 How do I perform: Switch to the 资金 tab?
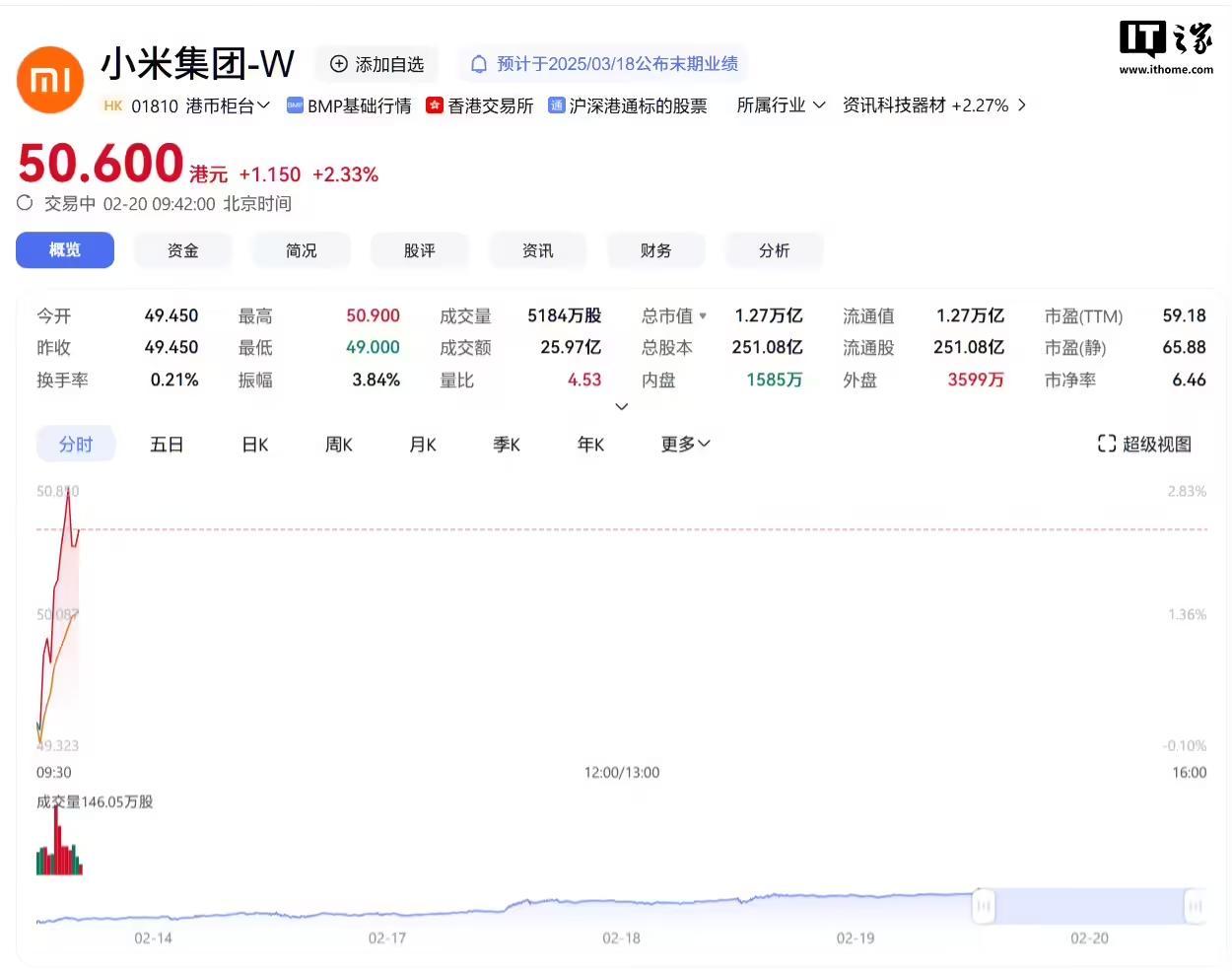click(x=182, y=249)
